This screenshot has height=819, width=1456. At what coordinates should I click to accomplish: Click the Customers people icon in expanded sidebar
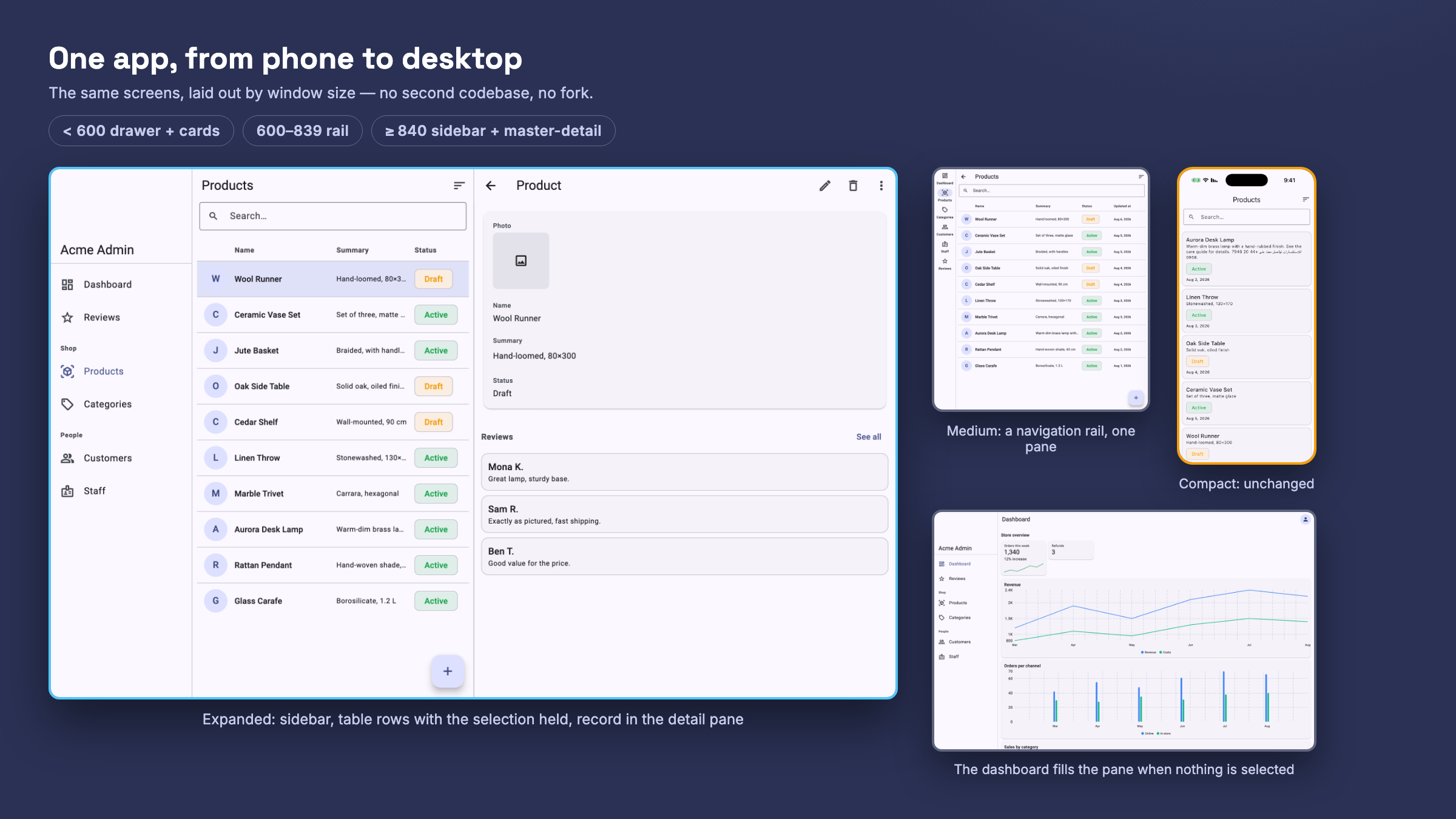coord(67,458)
